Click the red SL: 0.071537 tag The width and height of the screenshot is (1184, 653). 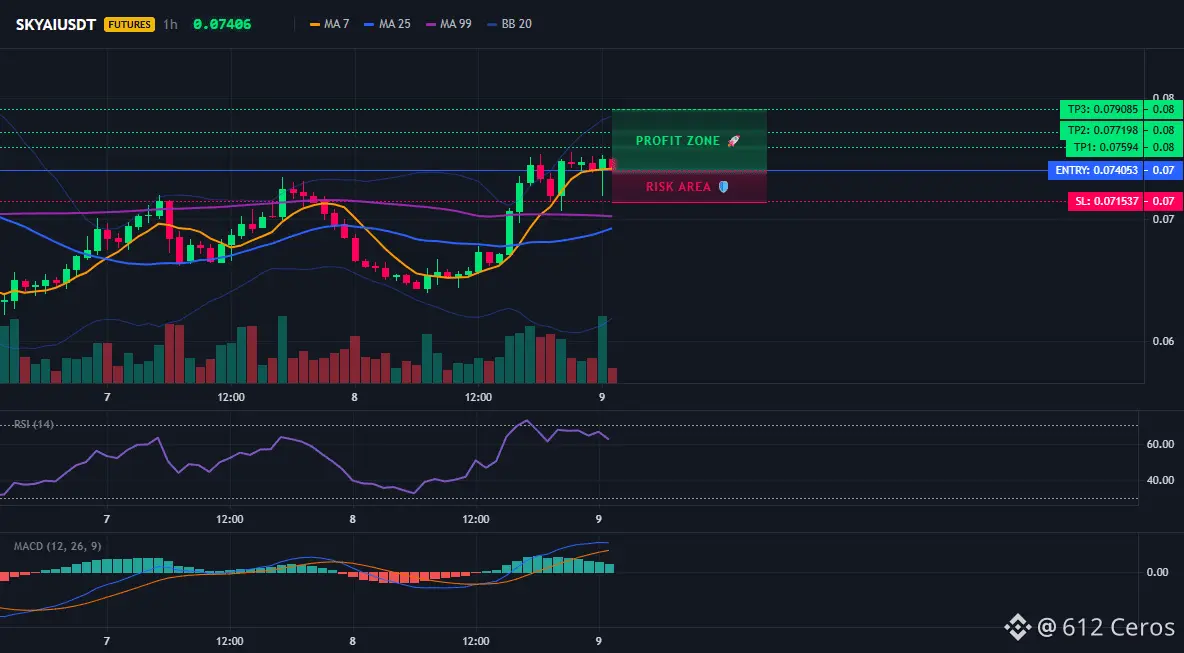[1105, 202]
